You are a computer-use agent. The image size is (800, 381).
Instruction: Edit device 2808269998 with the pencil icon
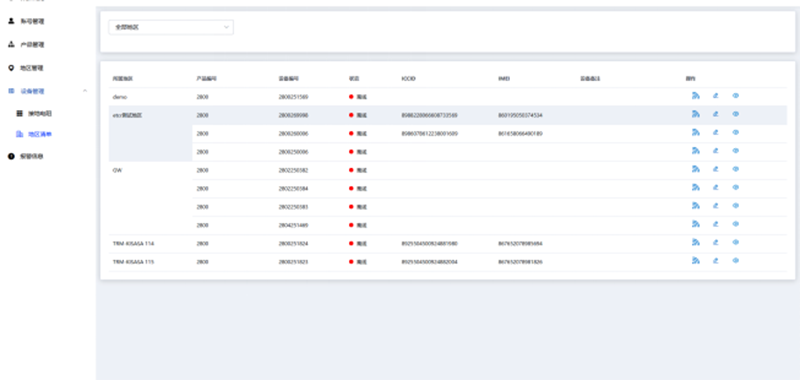click(x=715, y=114)
